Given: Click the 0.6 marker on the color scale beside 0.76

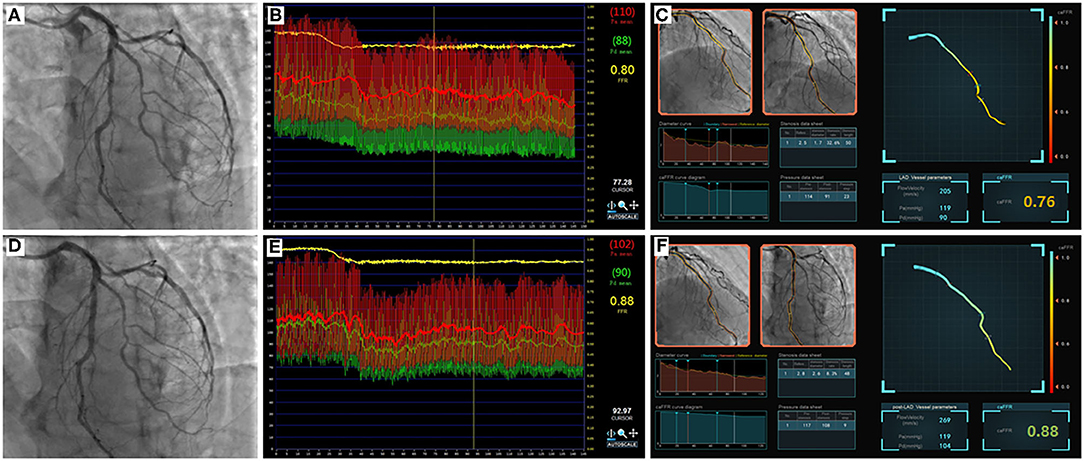Looking at the screenshot, I should [x=1063, y=113].
